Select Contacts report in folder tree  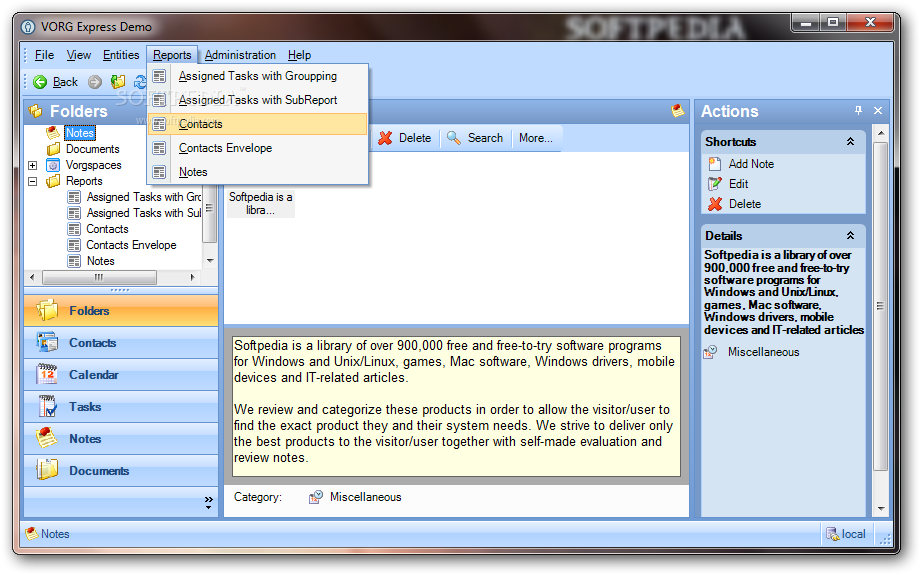107,229
